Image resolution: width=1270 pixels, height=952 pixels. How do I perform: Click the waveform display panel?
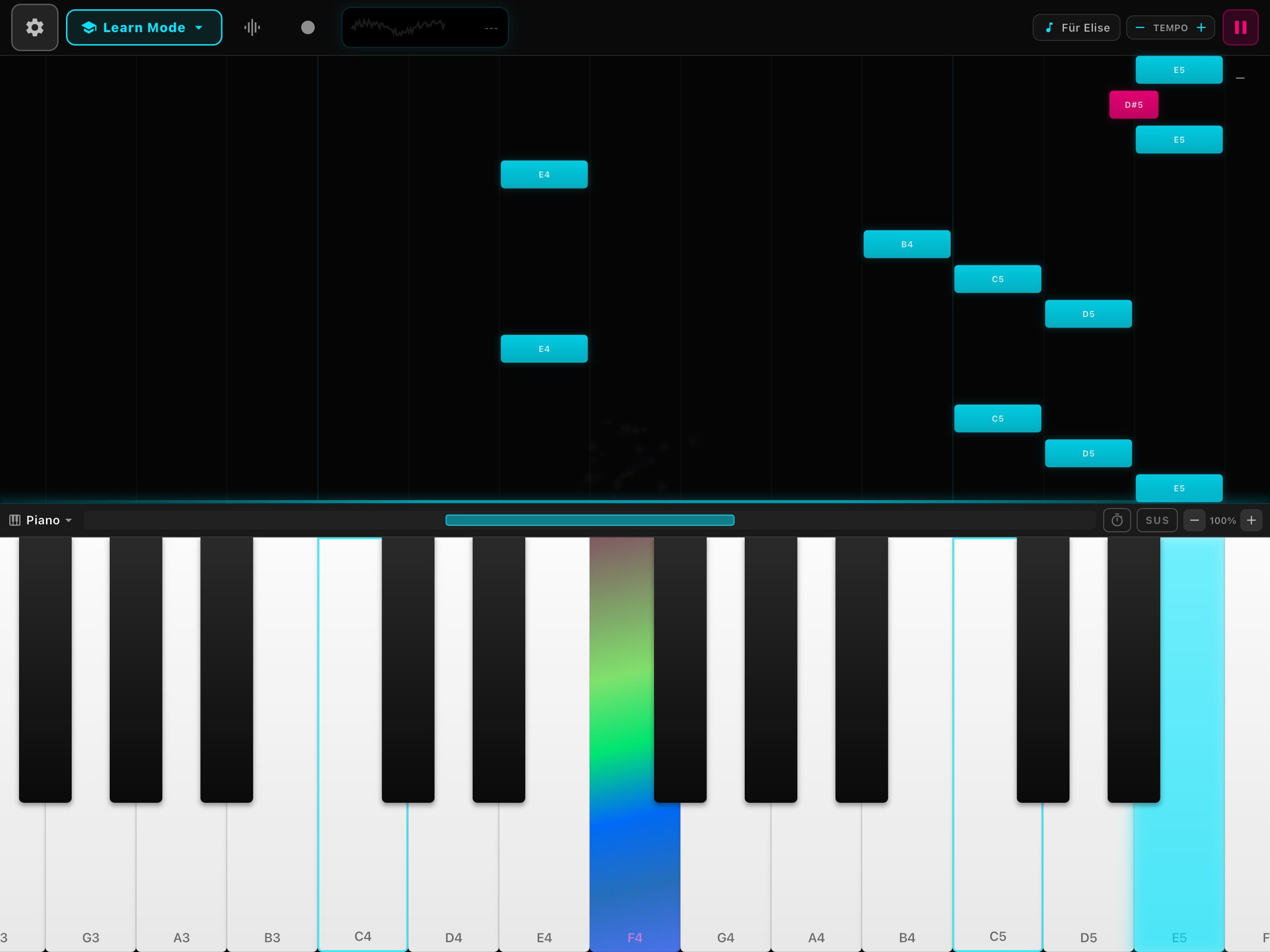[425, 27]
